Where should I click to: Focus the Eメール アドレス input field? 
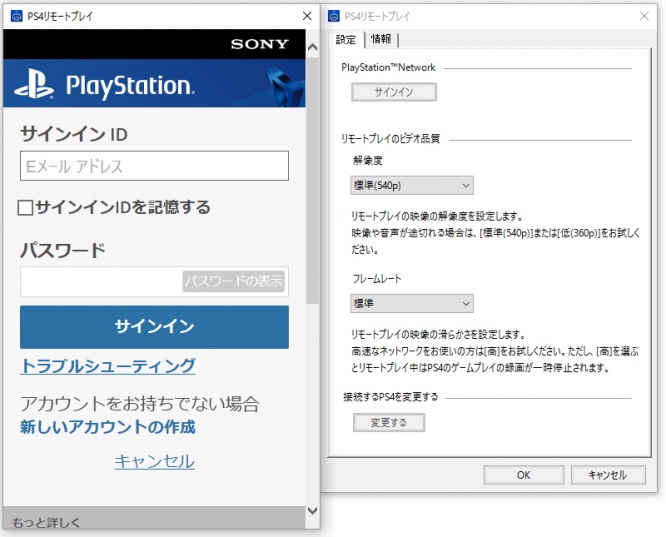(x=154, y=166)
